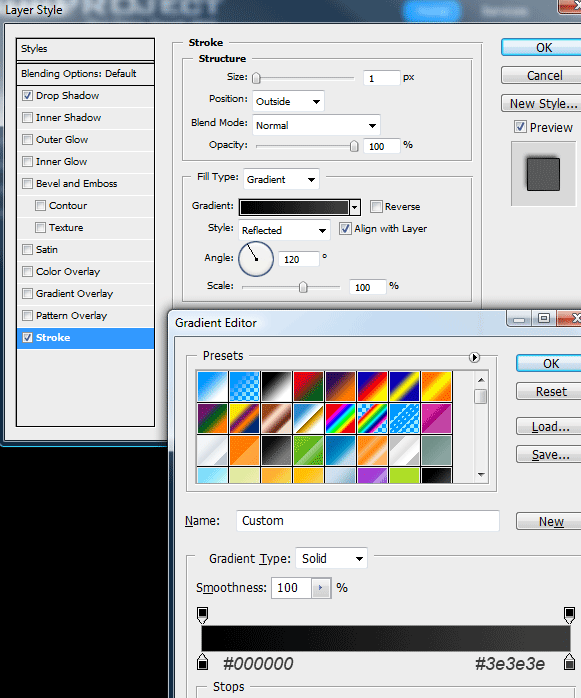Click Cancel in Layer Style dialog
The height and width of the screenshot is (698, 581).
click(x=541, y=75)
